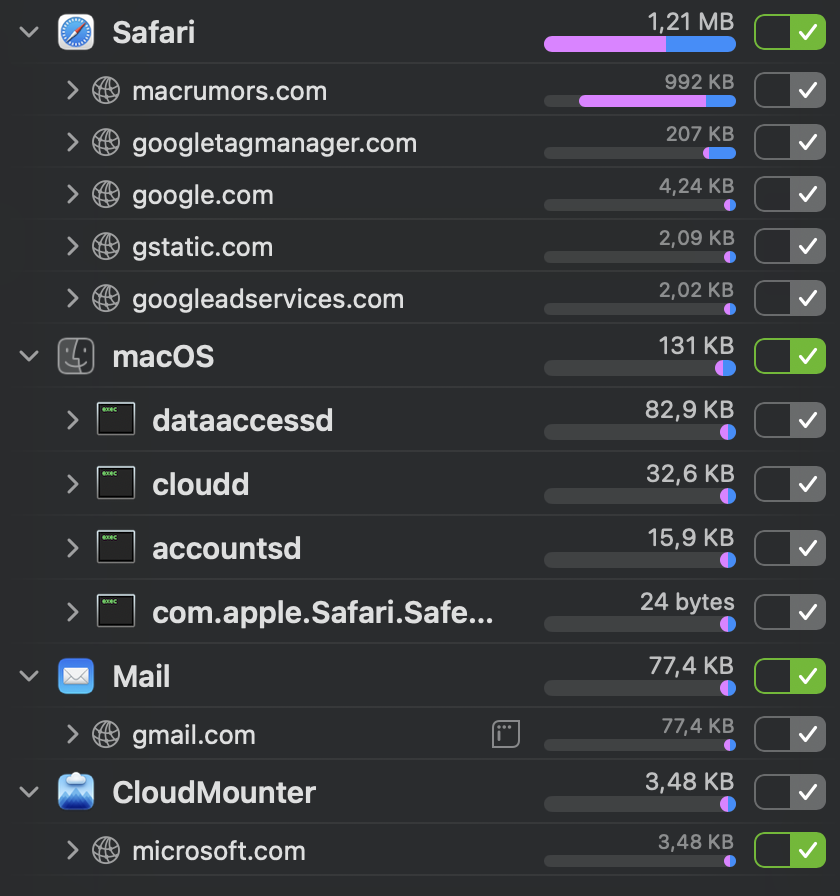Expand the cloudd process row
Viewport: 840px width, 896px height.
click(72, 484)
